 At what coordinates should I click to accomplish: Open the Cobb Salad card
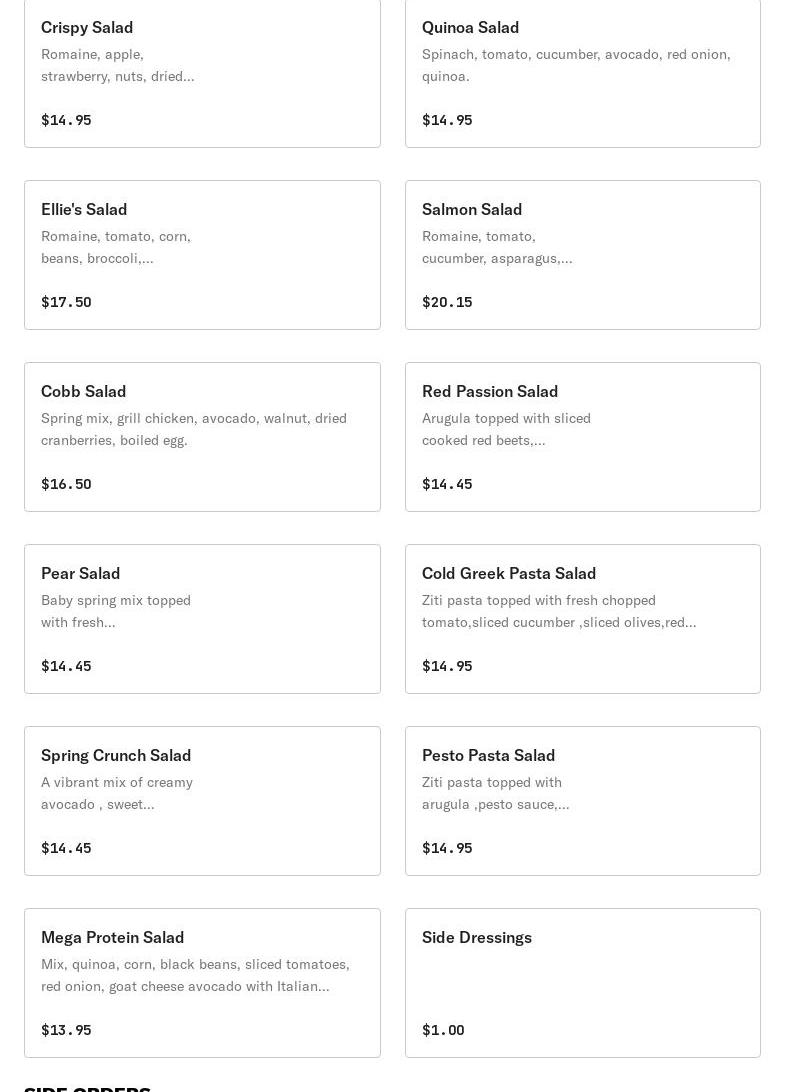point(202,436)
